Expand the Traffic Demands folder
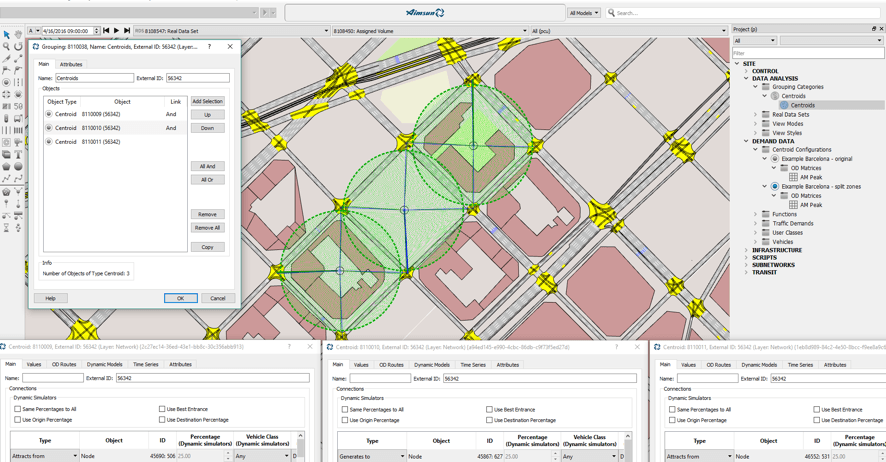Image resolution: width=886 pixels, height=462 pixels. [755, 224]
